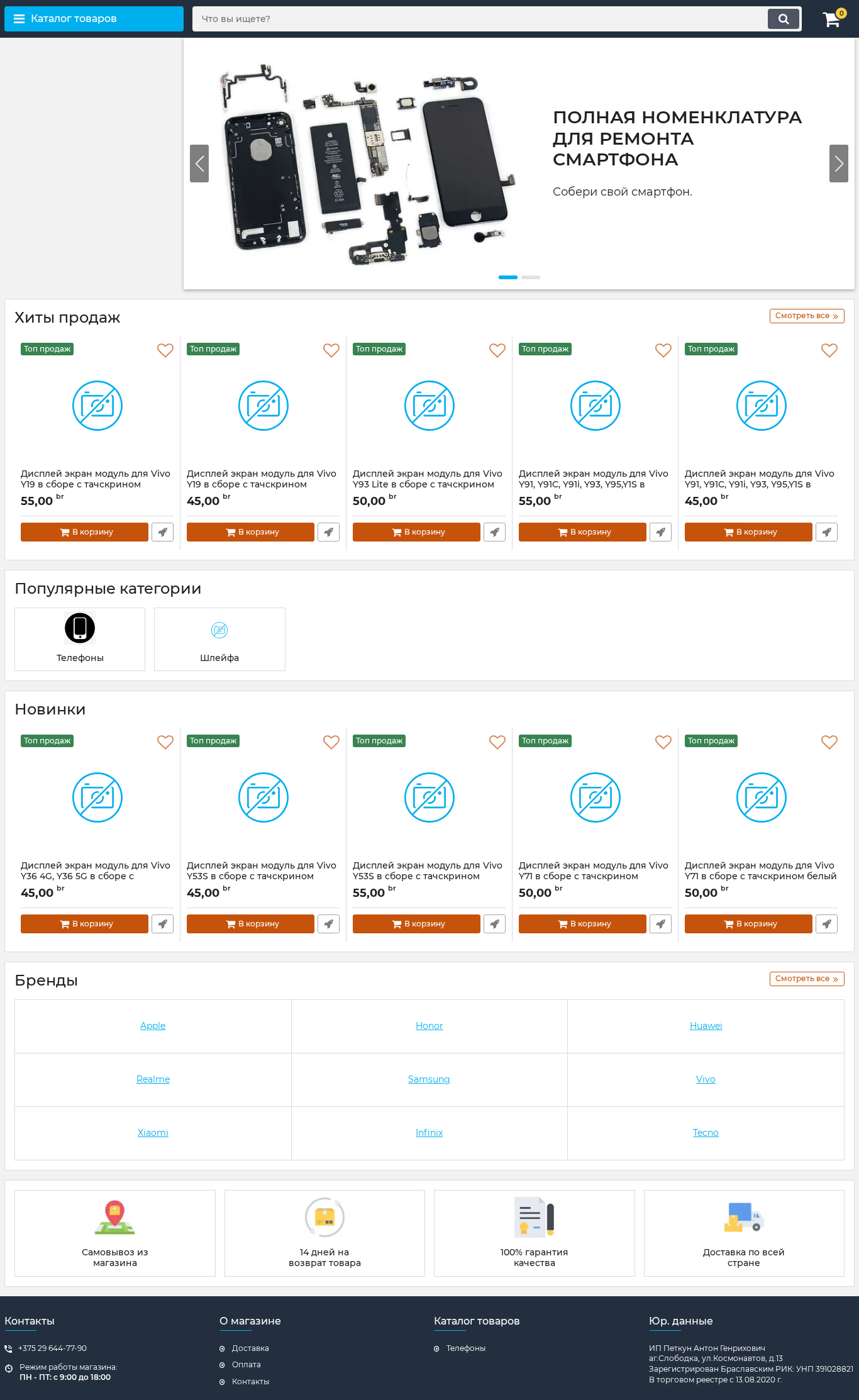Image resolution: width=859 pixels, height=1400 pixels.
Task: Quick-buy rocket icon for Vivo Y19 45,00
Action: coord(328,532)
